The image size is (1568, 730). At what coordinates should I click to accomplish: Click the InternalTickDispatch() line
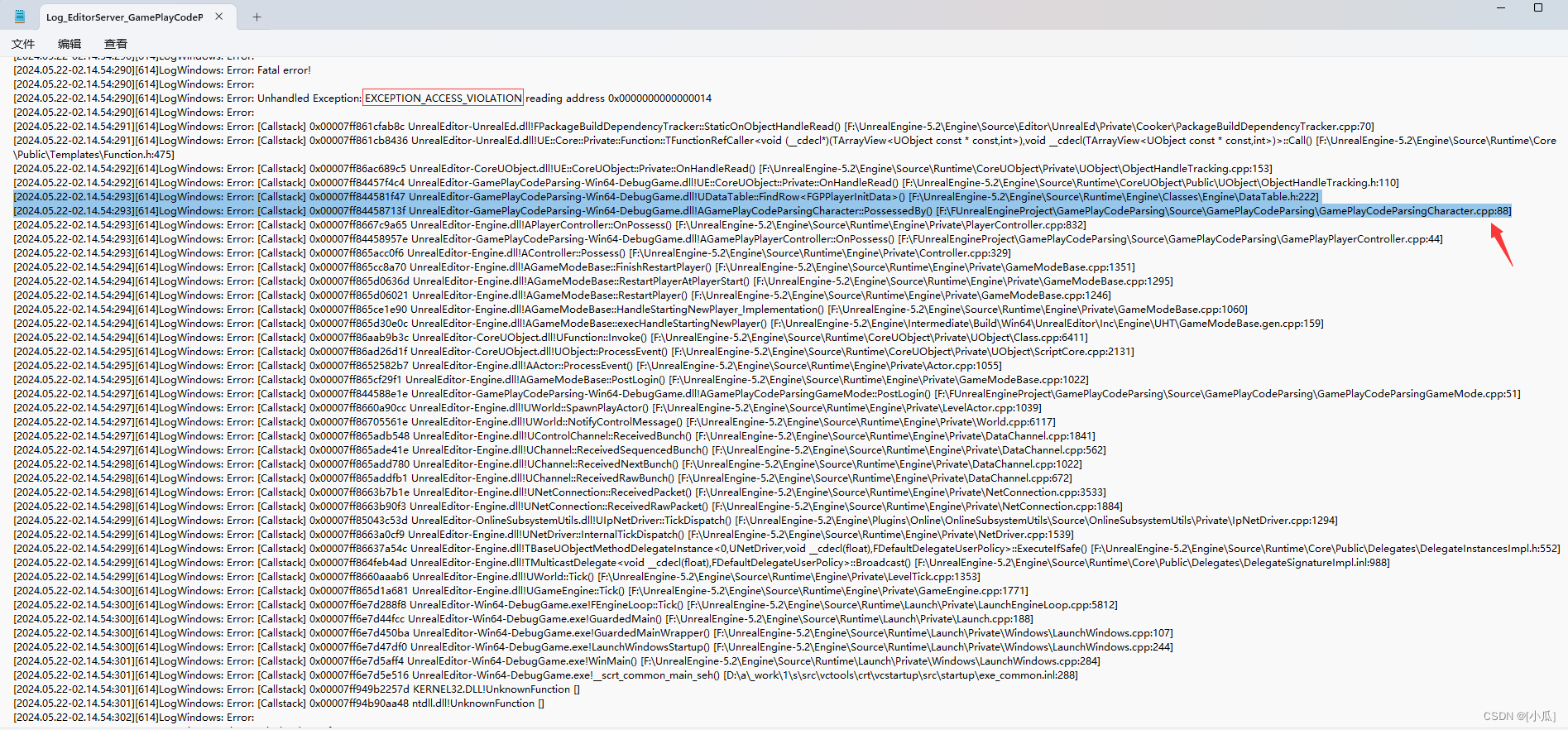544,535
